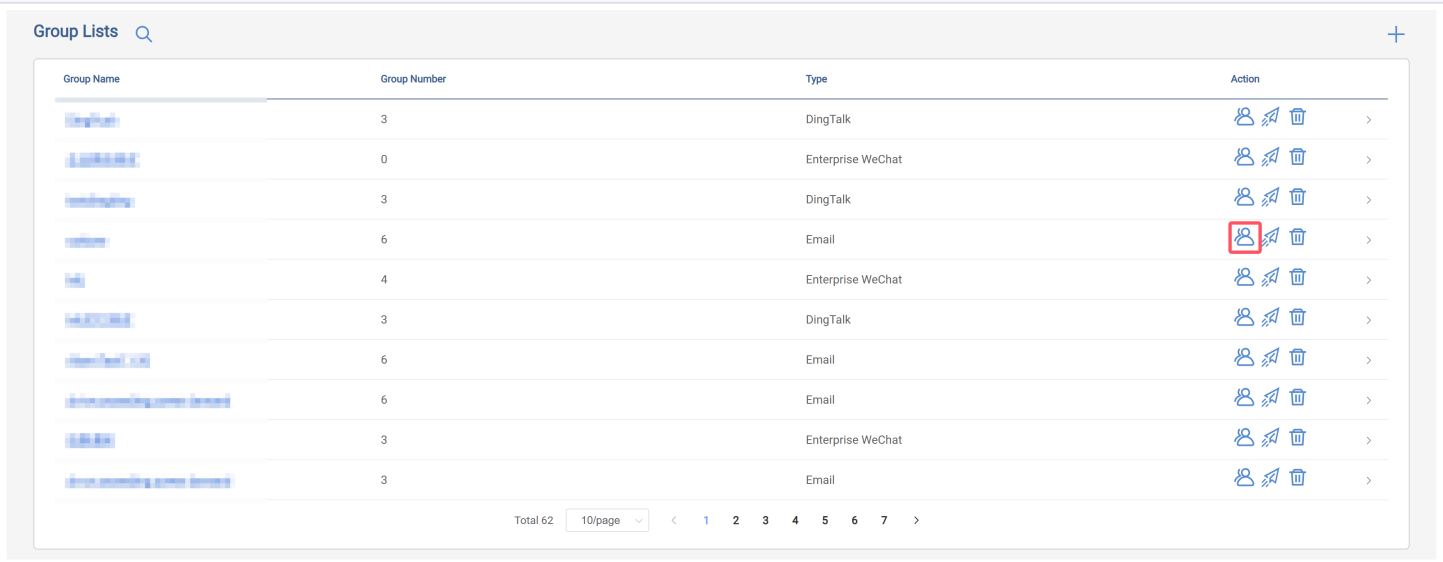Add a new group with plus icon

click(1396, 35)
